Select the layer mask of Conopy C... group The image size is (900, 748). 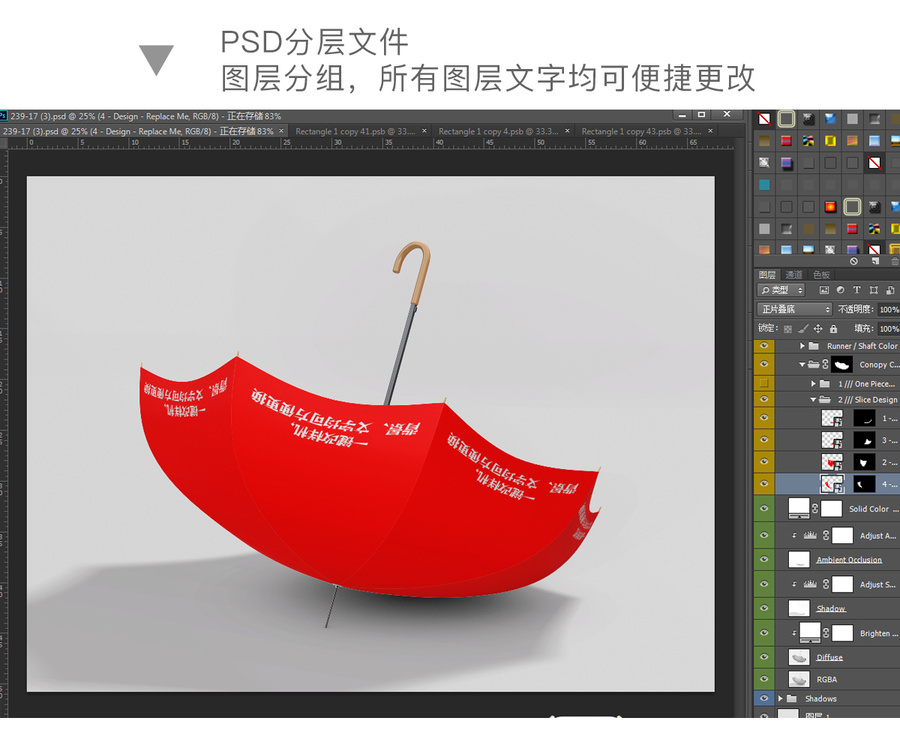click(841, 364)
